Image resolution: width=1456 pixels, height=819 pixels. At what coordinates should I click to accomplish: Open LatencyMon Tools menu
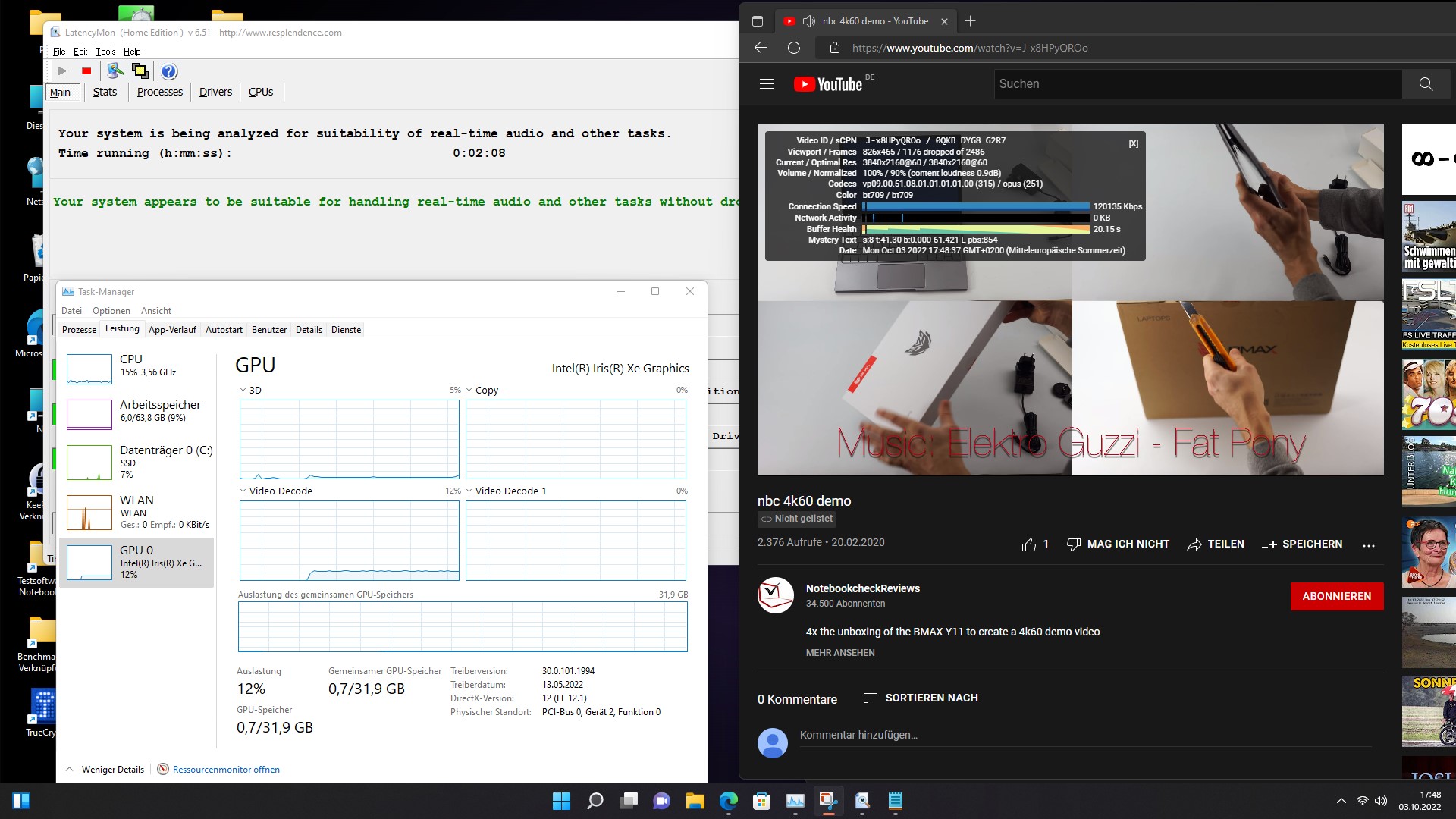pyautogui.click(x=105, y=52)
